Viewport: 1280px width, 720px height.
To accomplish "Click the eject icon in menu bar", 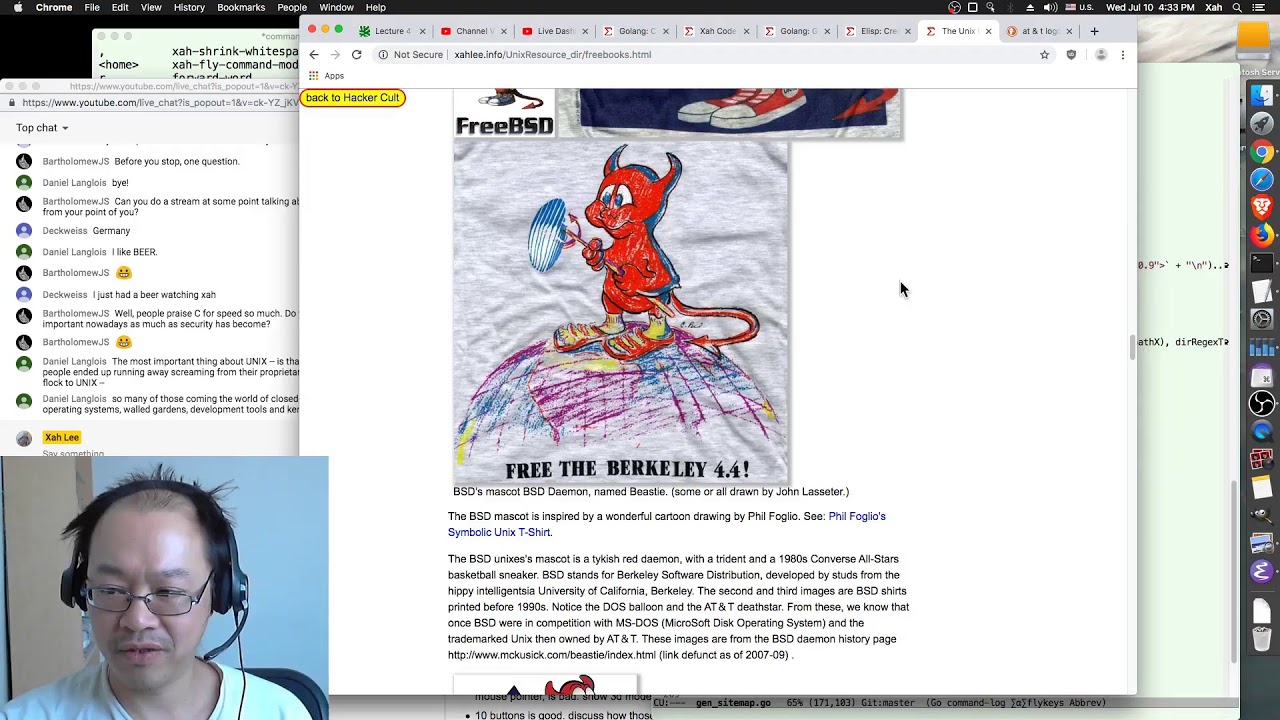I will click(1030, 7).
